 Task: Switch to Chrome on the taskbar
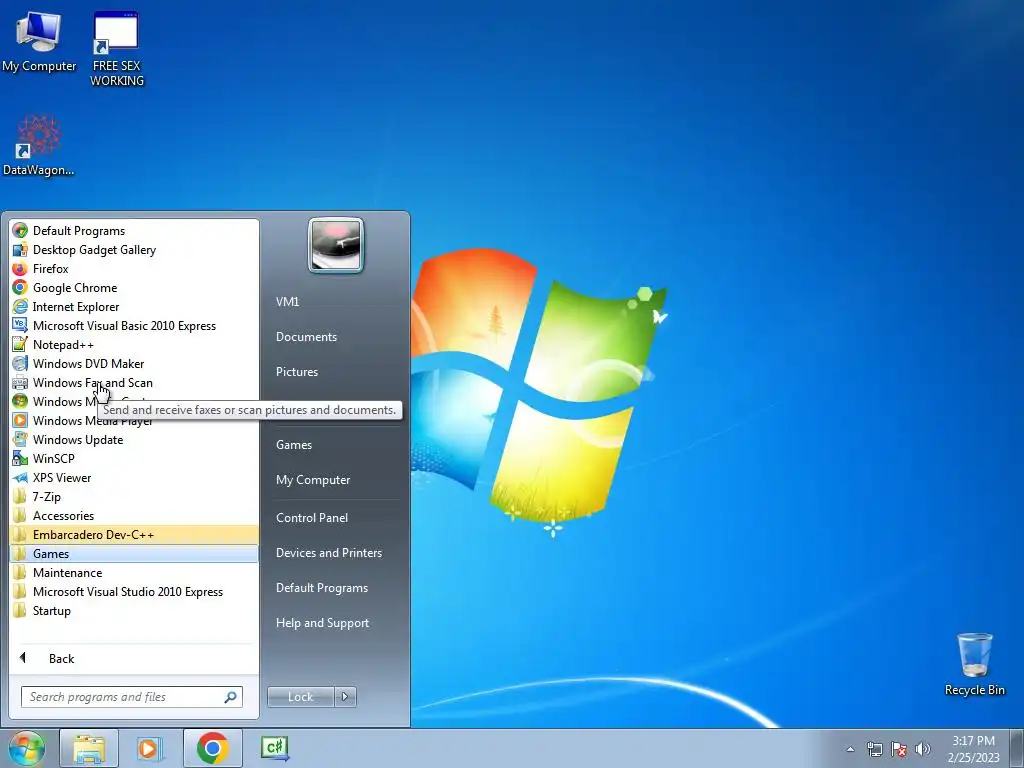coord(212,748)
